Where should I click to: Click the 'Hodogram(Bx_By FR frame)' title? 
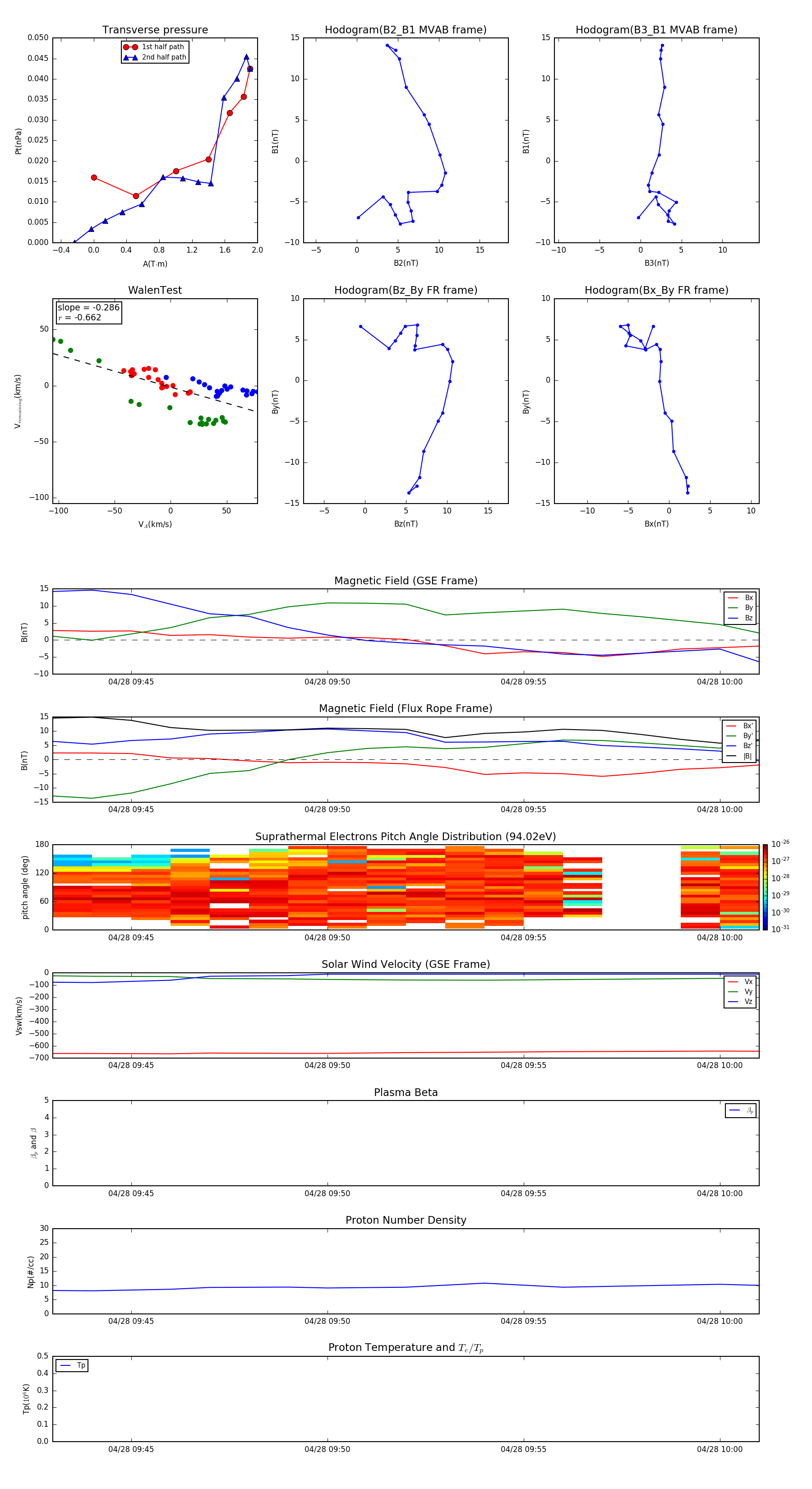pyautogui.click(x=656, y=290)
